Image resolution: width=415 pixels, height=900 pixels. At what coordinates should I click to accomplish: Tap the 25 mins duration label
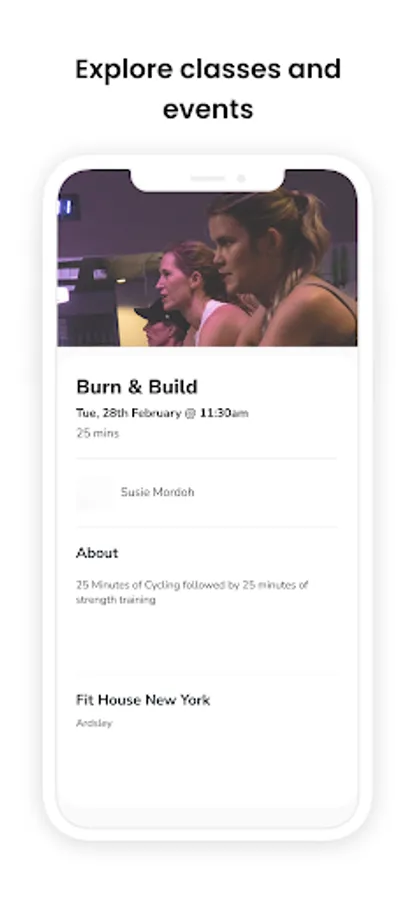pyautogui.click(x=98, y=433)
